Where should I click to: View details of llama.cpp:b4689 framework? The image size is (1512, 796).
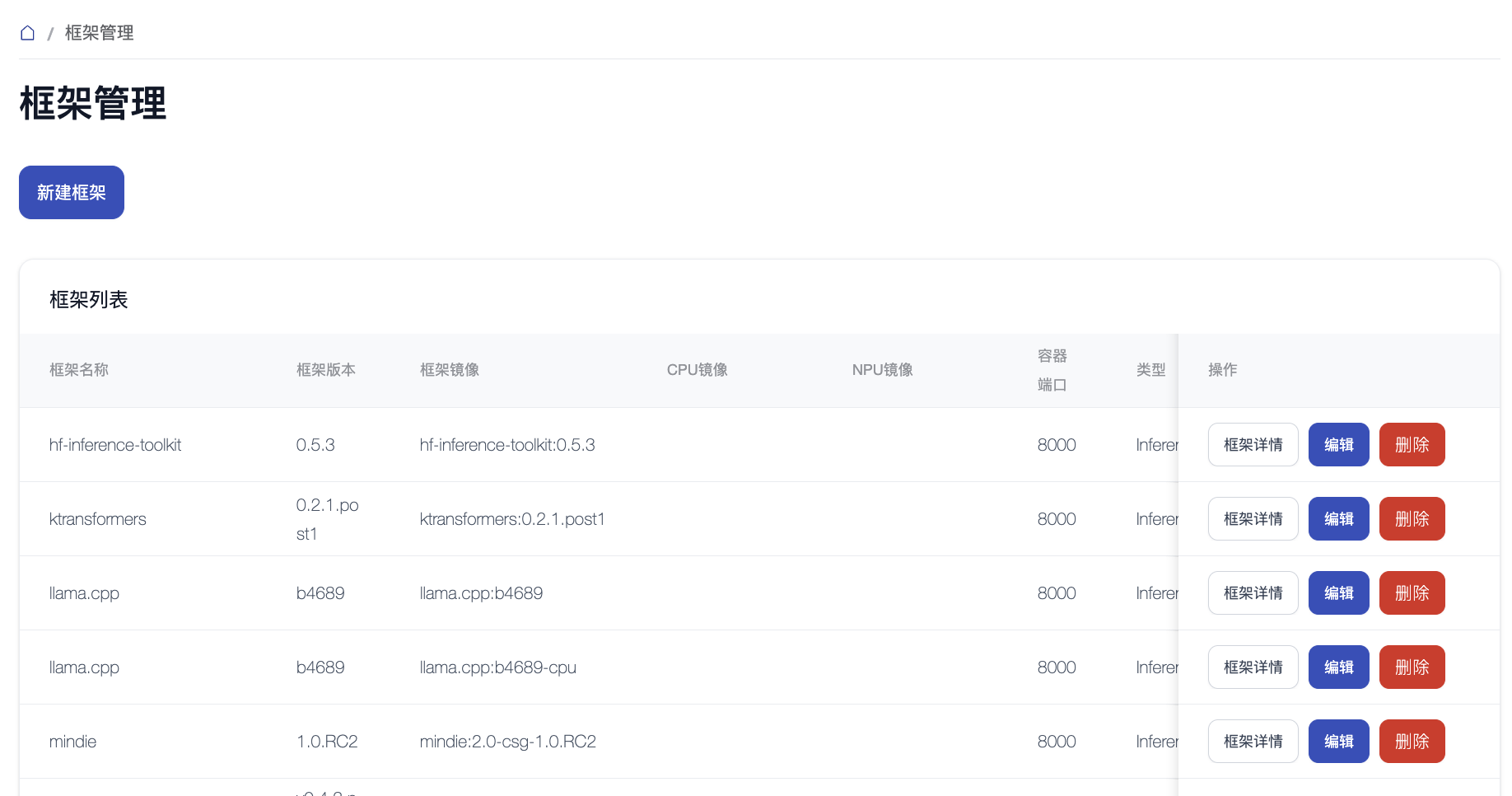1253,593
